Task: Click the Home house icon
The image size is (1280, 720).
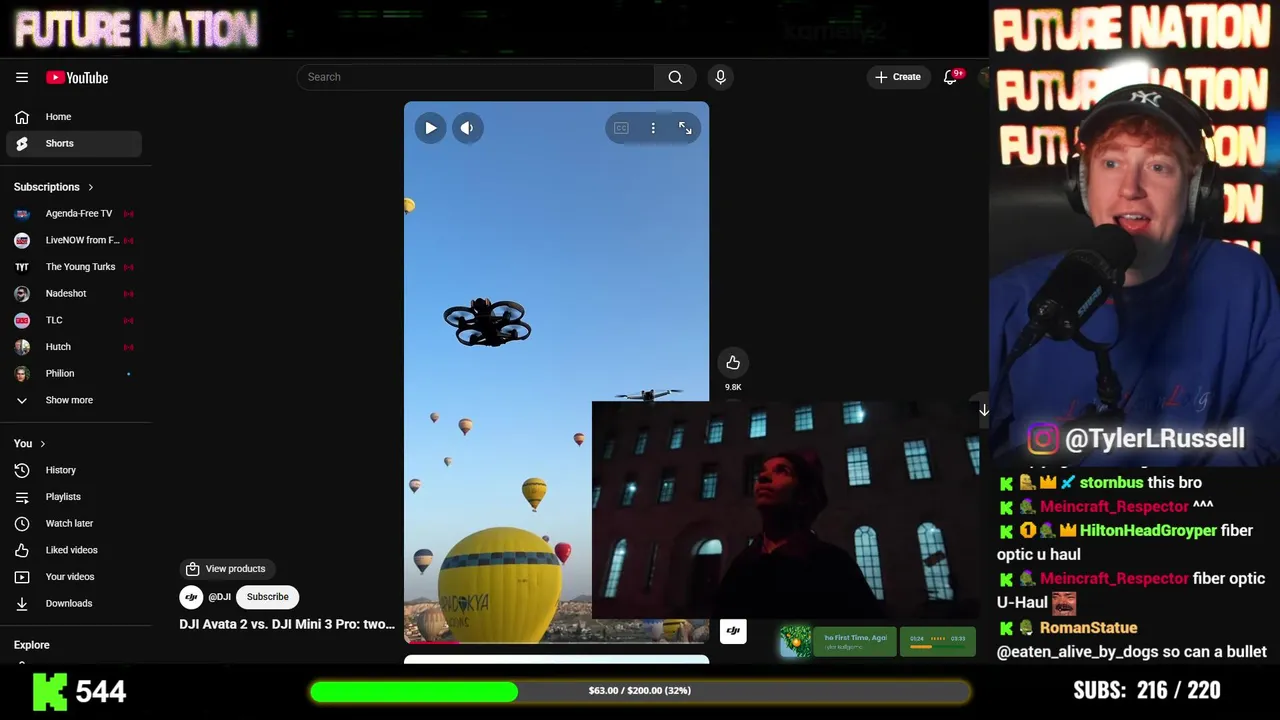Action: [22, 117]
